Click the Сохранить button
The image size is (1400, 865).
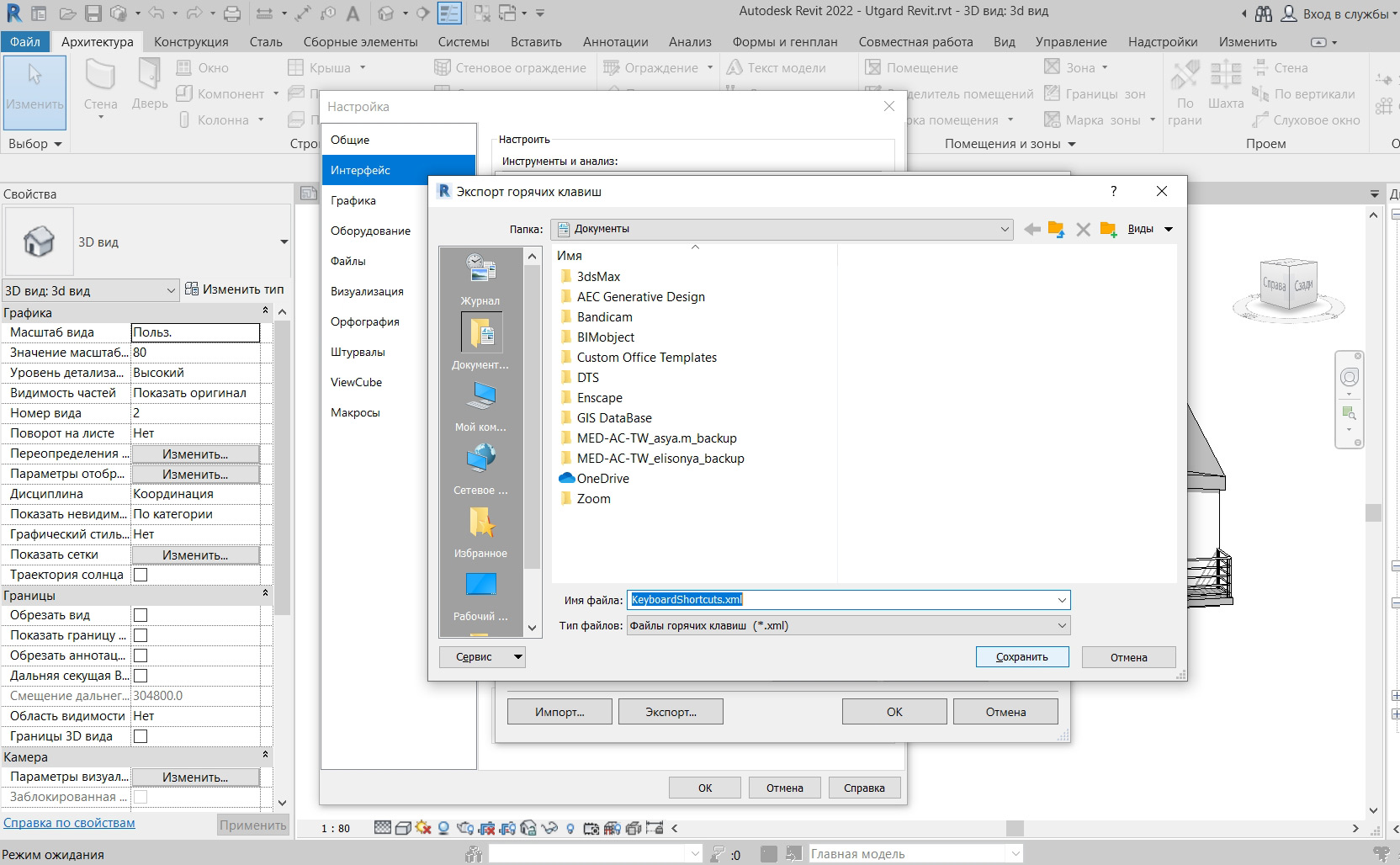(x=1022, y=656)
